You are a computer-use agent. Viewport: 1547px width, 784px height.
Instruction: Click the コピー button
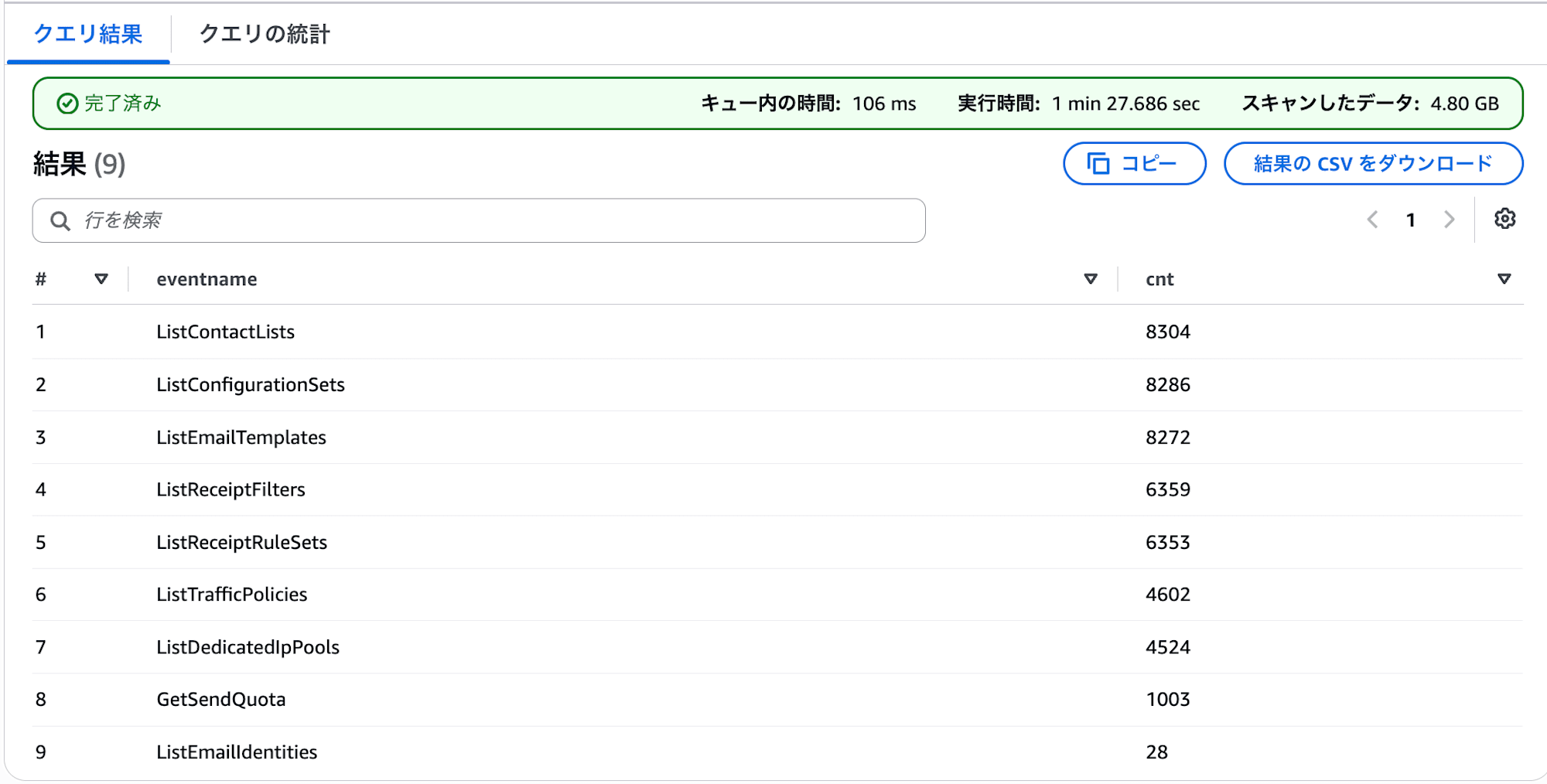tap(1135, 164)
